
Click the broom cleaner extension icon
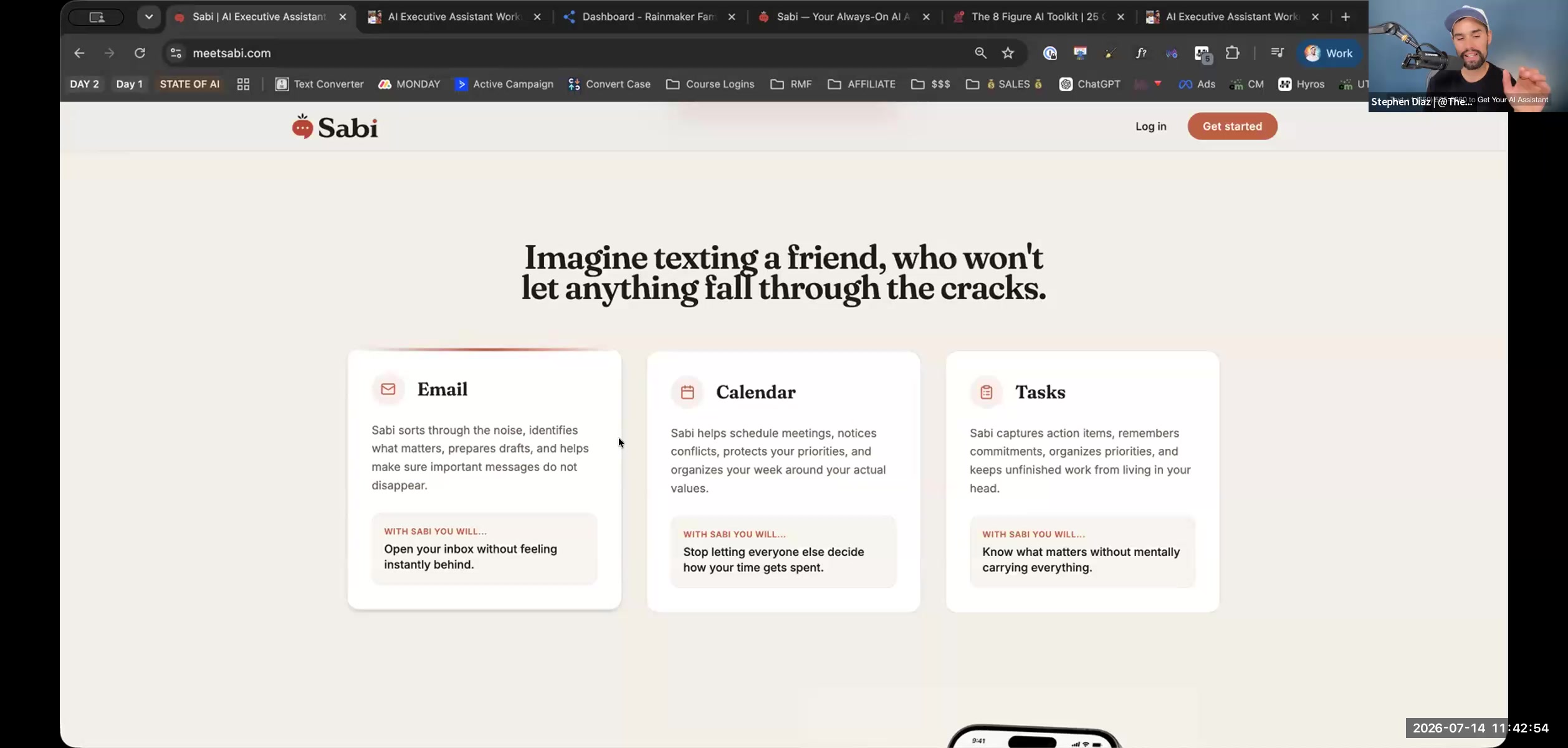pos(1110,53)
